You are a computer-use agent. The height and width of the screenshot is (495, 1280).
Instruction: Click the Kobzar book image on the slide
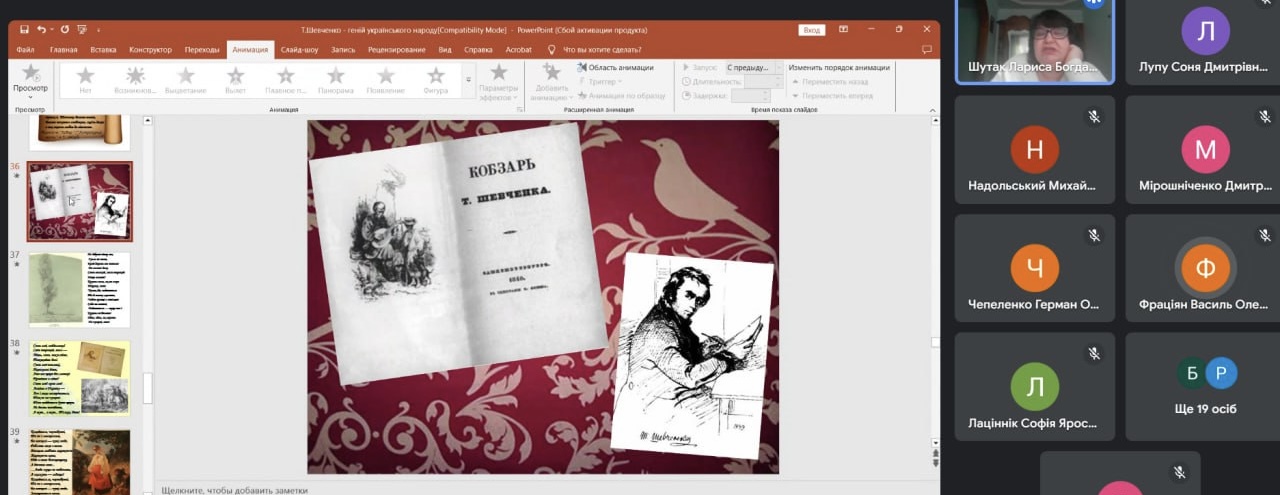[x=457, y=253]
